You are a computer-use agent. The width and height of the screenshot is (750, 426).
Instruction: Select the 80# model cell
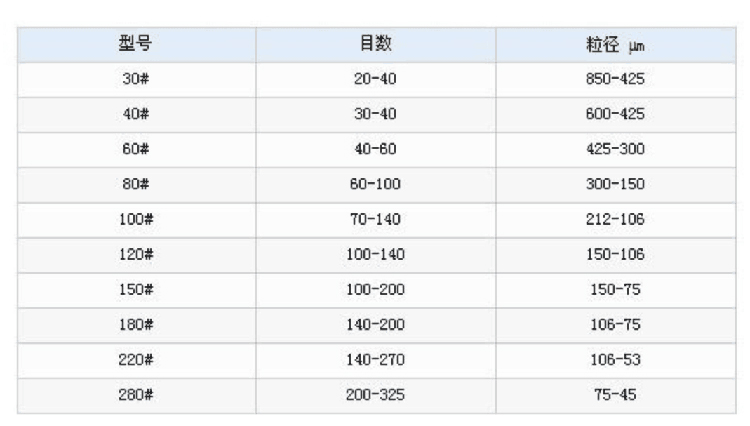point(136,184)
